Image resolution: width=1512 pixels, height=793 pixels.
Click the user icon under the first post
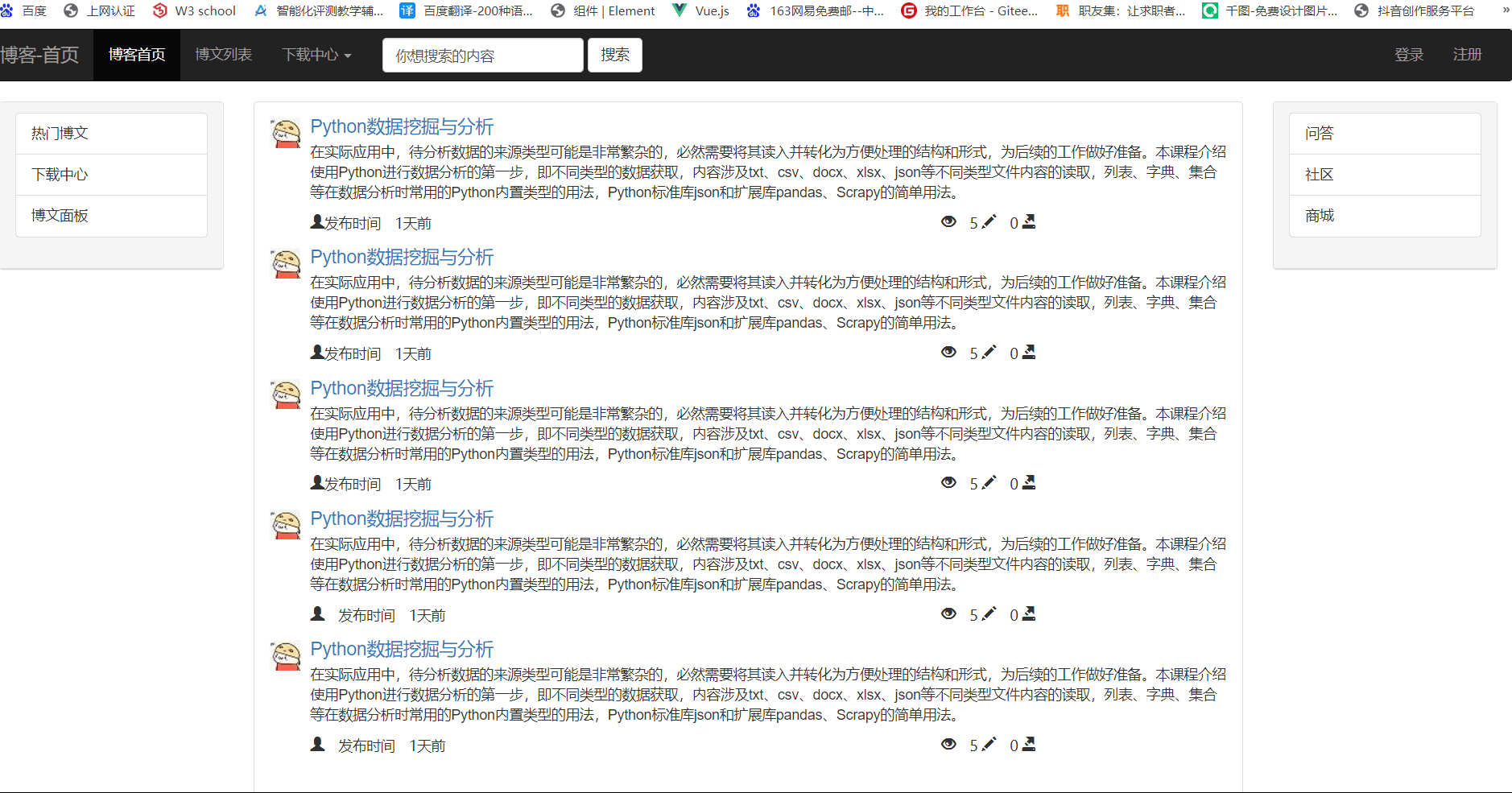pos(317,221)
